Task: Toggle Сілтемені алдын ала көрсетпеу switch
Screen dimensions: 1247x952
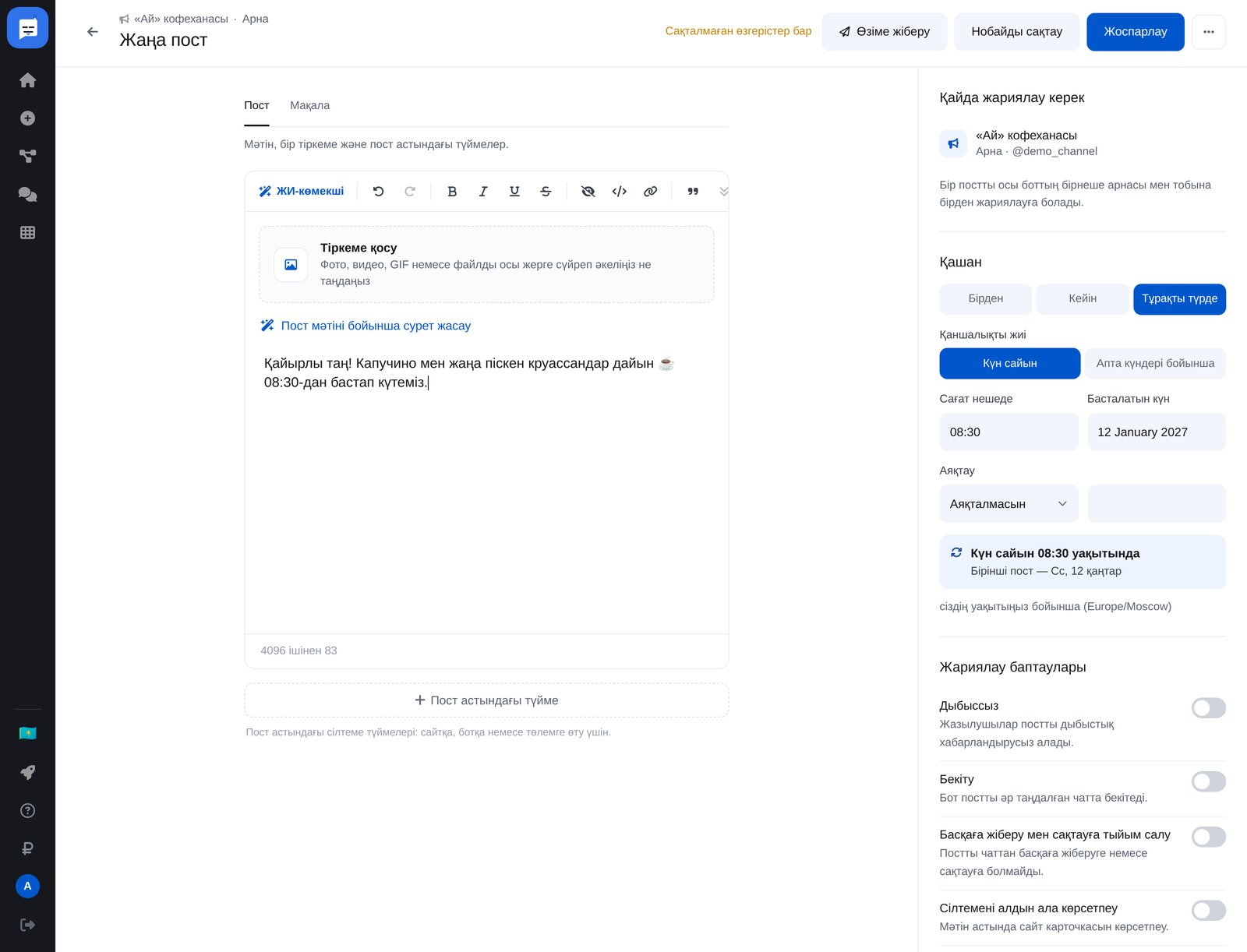Action: click(x=1208, y=911)
